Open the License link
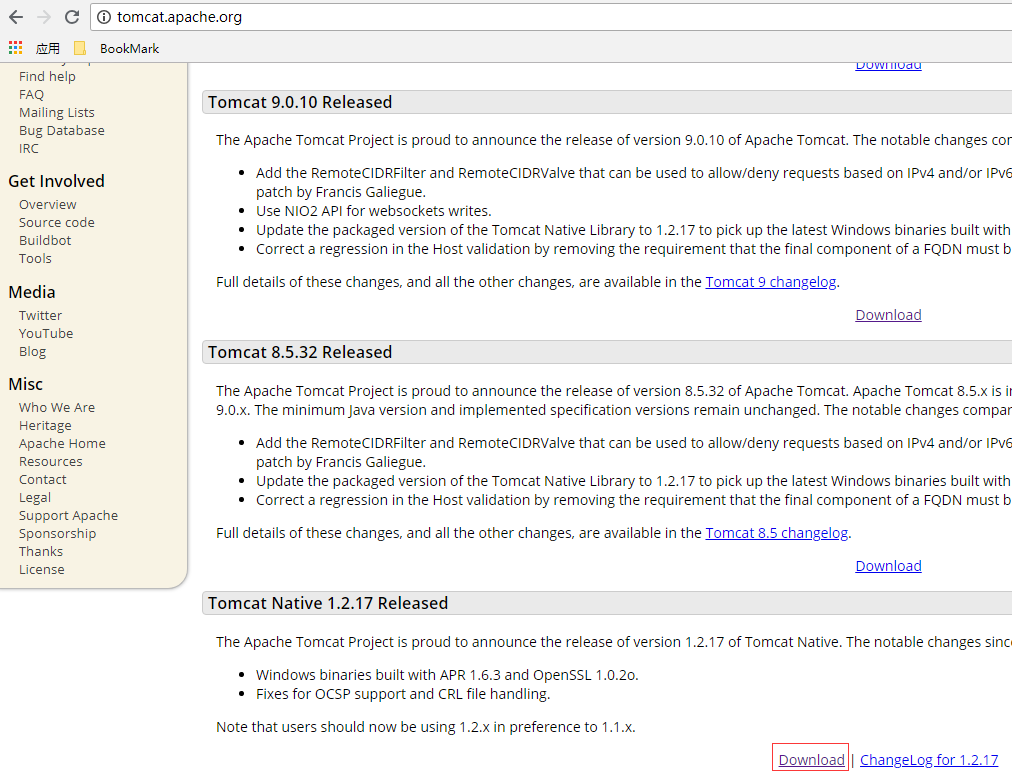This screenshot has height=779, width=1012. [x=41, y=569]
